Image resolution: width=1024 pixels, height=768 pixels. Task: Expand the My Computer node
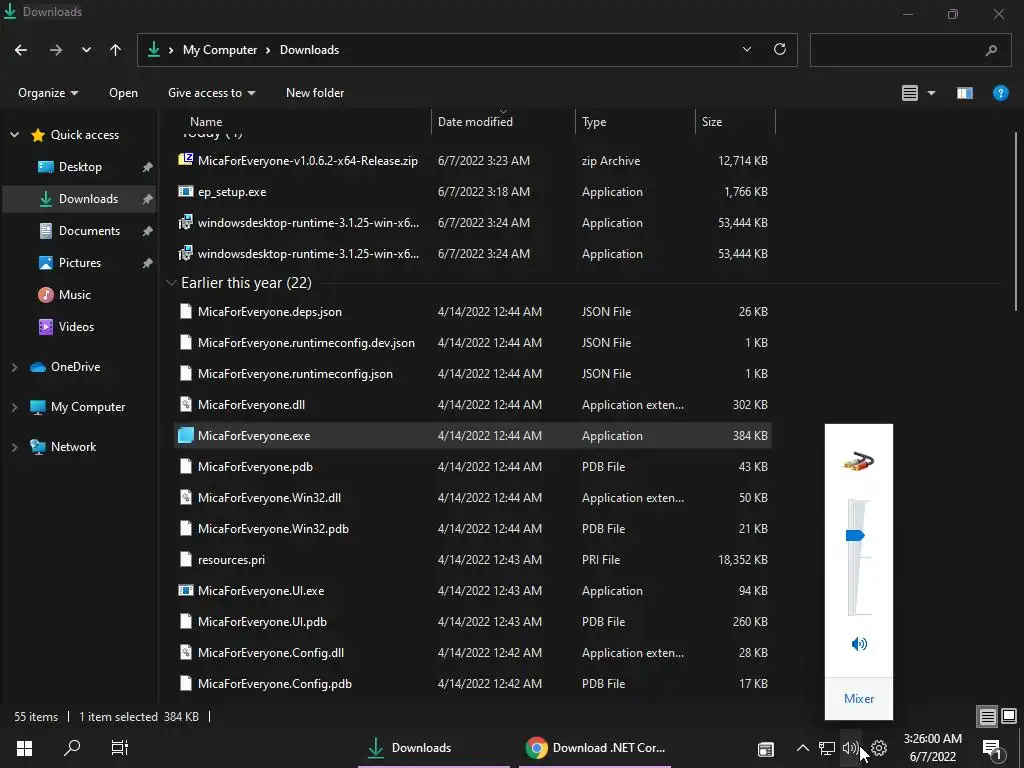coord(14,407)
